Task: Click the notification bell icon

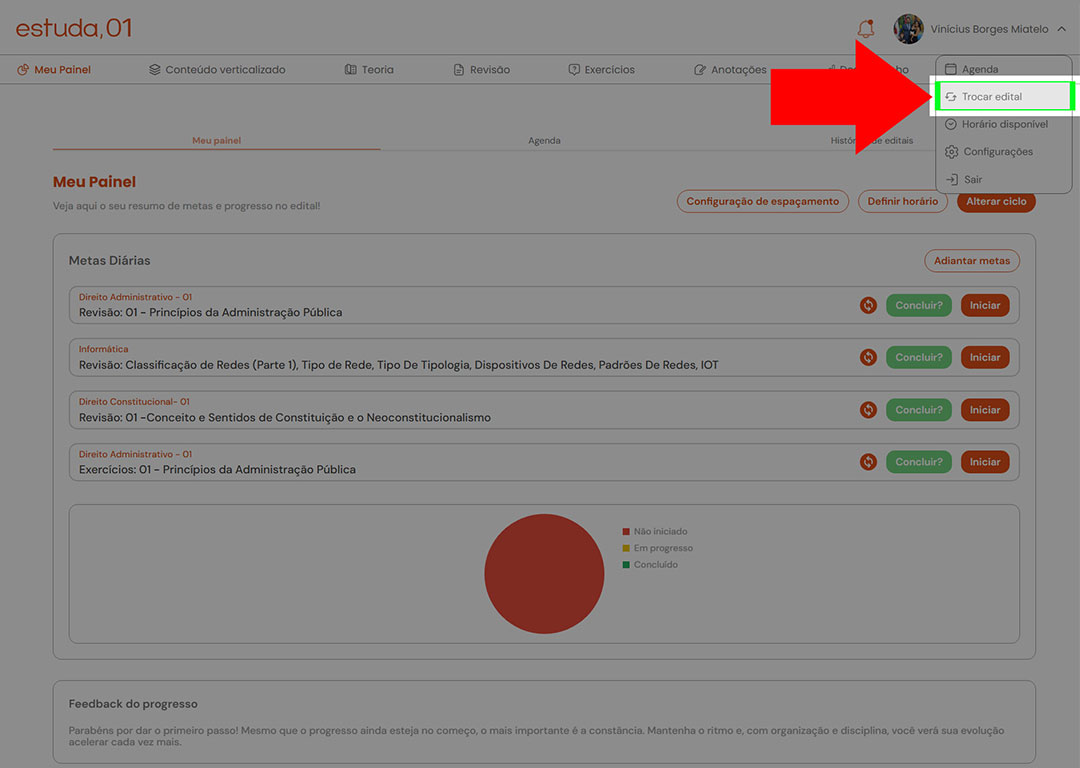Action: [865, 29]
